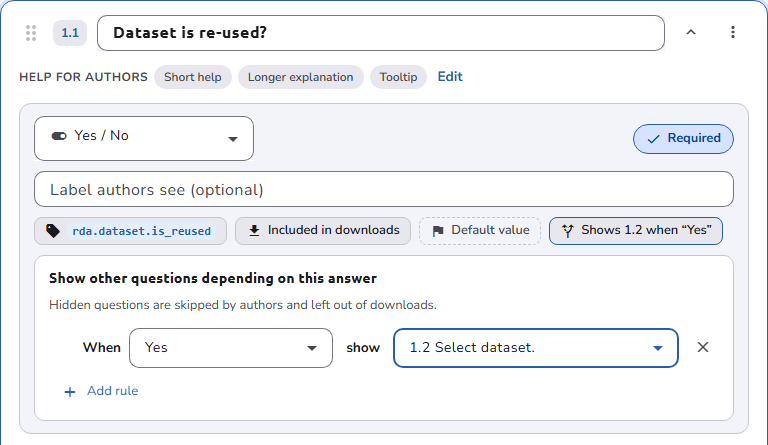Open the "1.2 Select dataset." target dropdown
The image size is (768, 445).
click(536, 348)
